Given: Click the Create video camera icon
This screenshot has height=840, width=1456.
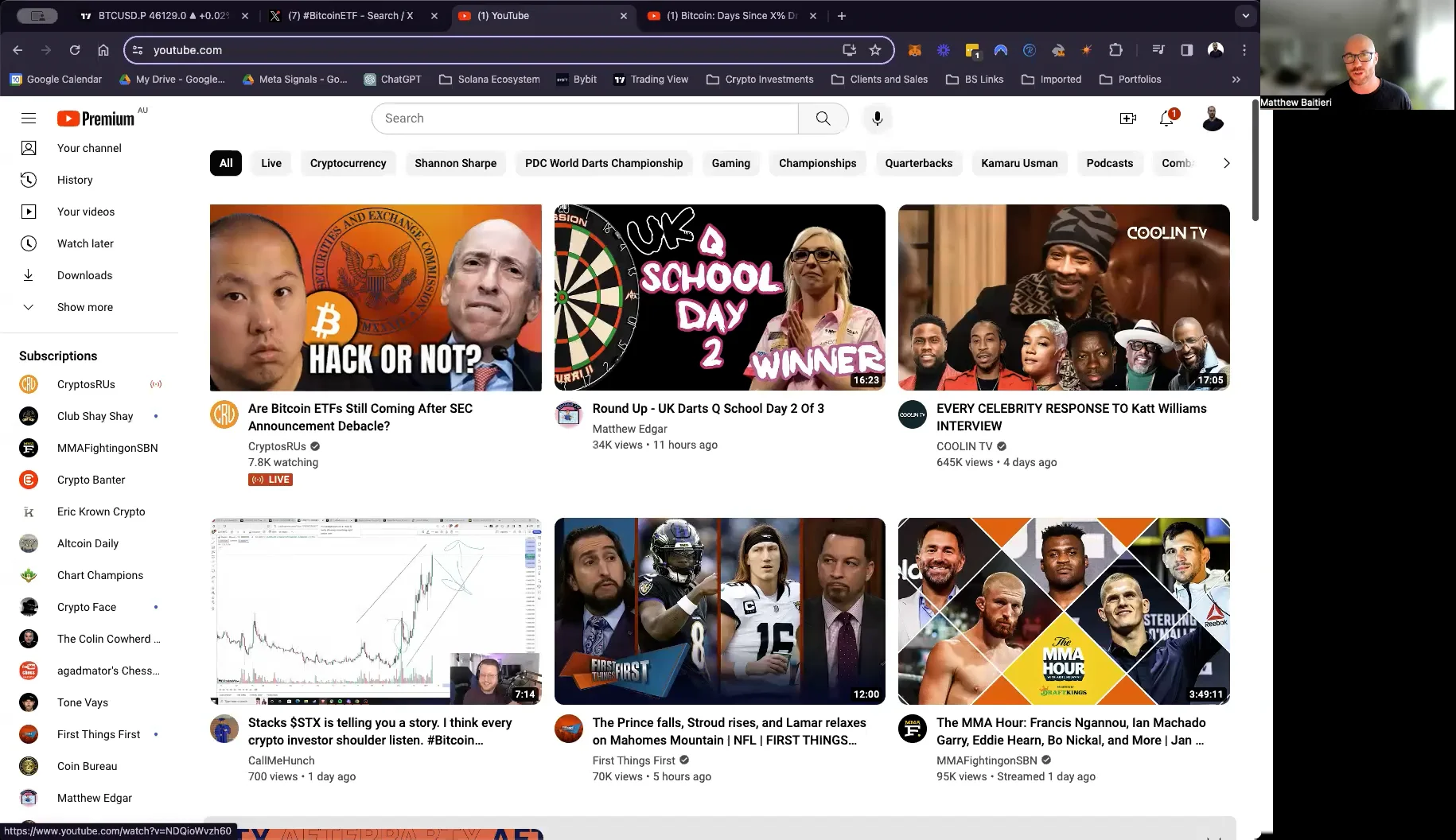Looking at the screenshot, I should tap(1127, 119).
